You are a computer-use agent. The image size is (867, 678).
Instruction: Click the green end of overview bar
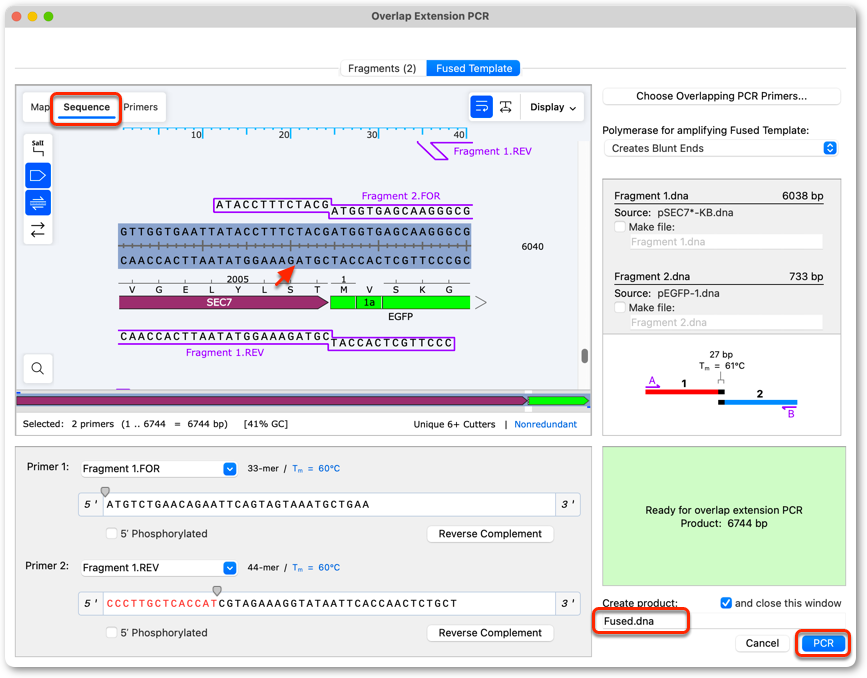(558, 400)
